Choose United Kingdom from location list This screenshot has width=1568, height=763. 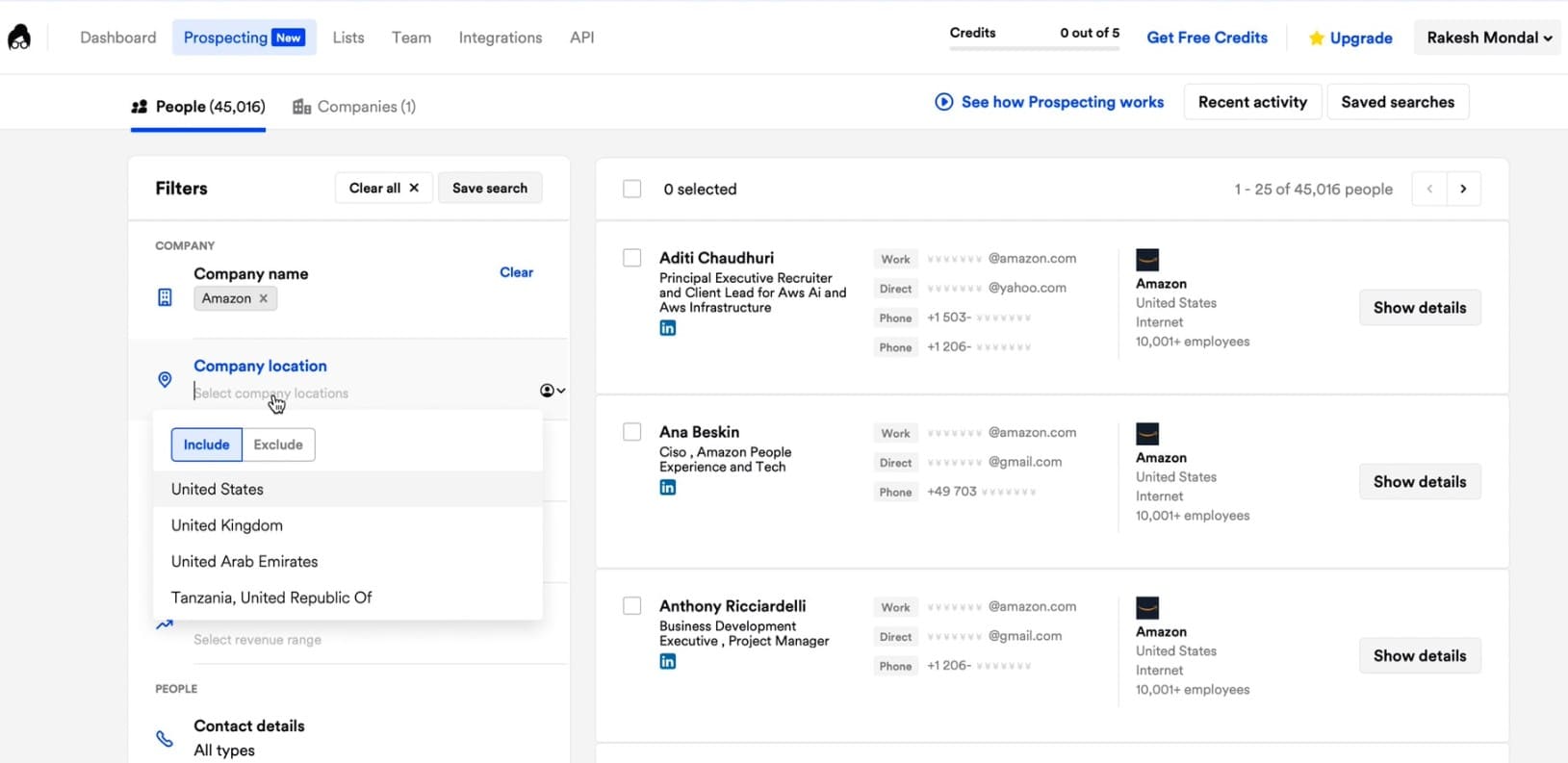point(347,525)
